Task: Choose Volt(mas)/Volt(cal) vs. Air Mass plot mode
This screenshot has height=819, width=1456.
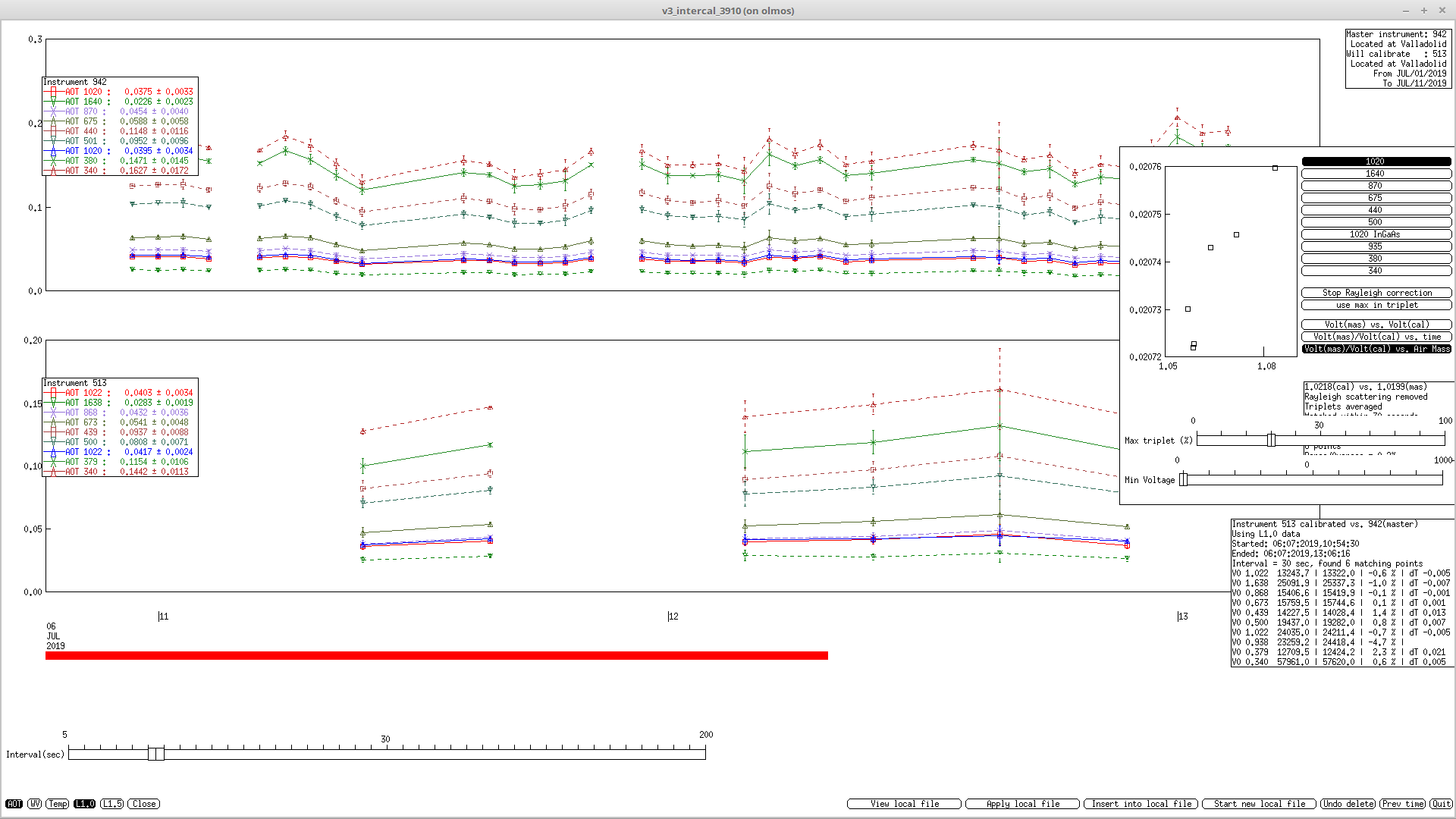Action: pos(1376,349)
